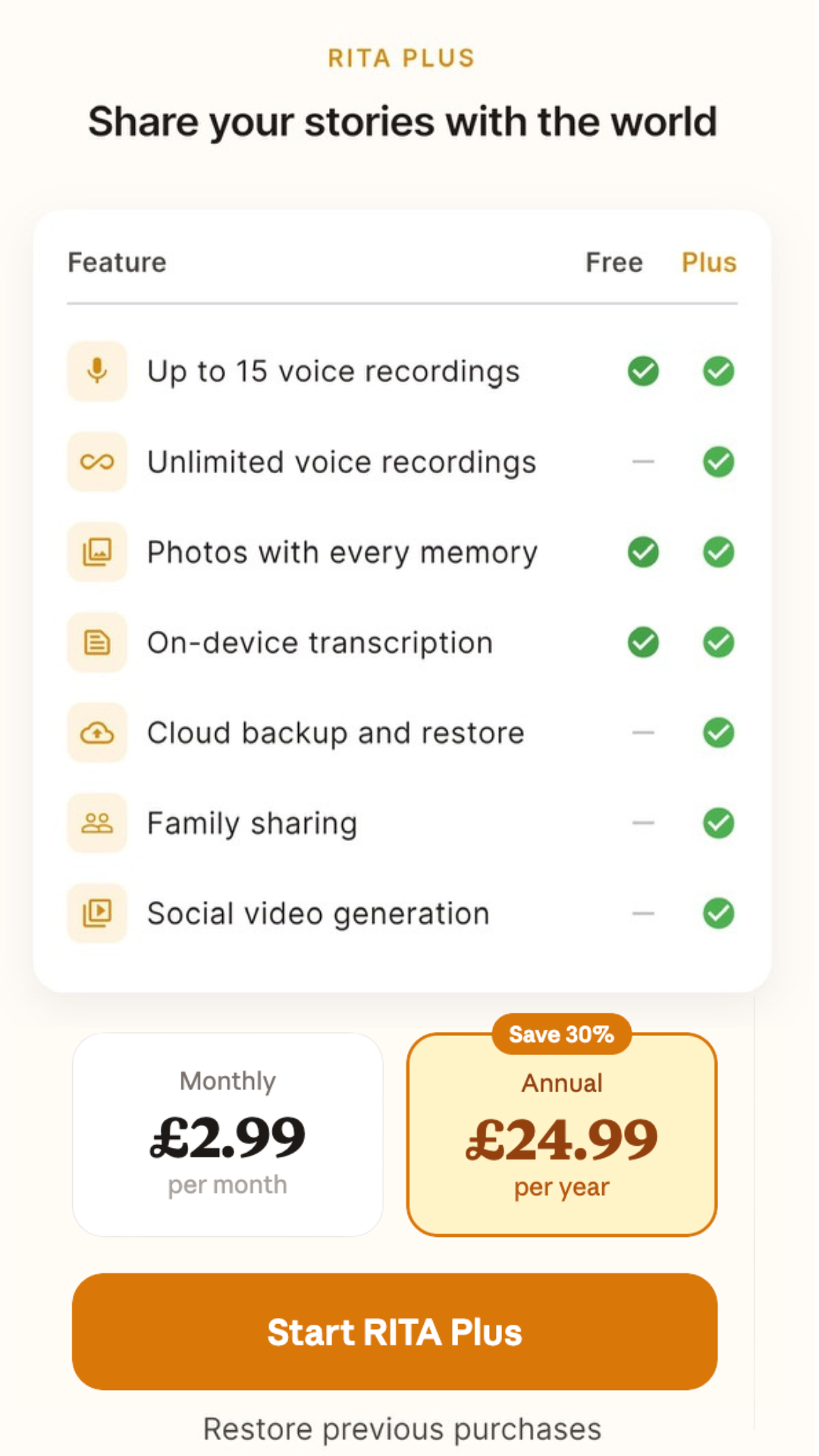
Task: Click the cloud backup upload icon
Action: point(97,733)
